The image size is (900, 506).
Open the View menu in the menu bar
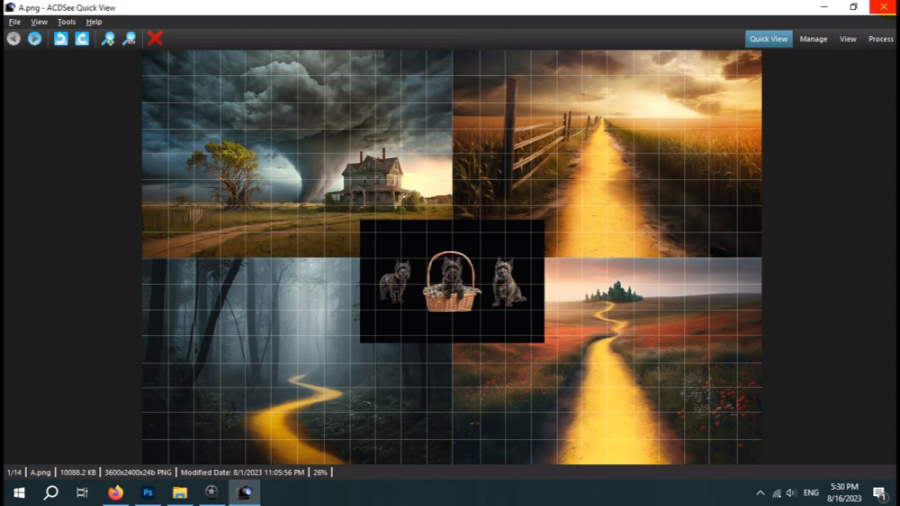[39, 22]
